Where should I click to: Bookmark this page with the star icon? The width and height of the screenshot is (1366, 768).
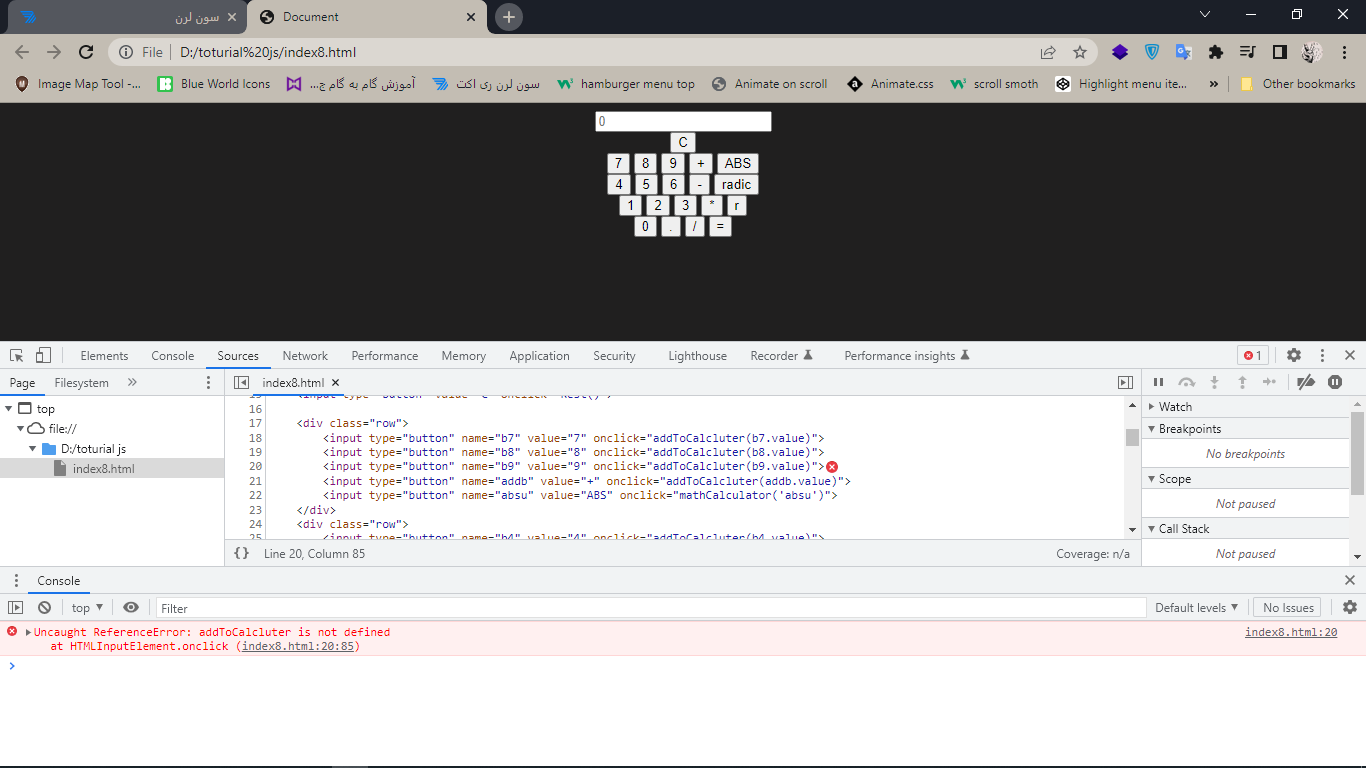click(x=1080, y=52)
